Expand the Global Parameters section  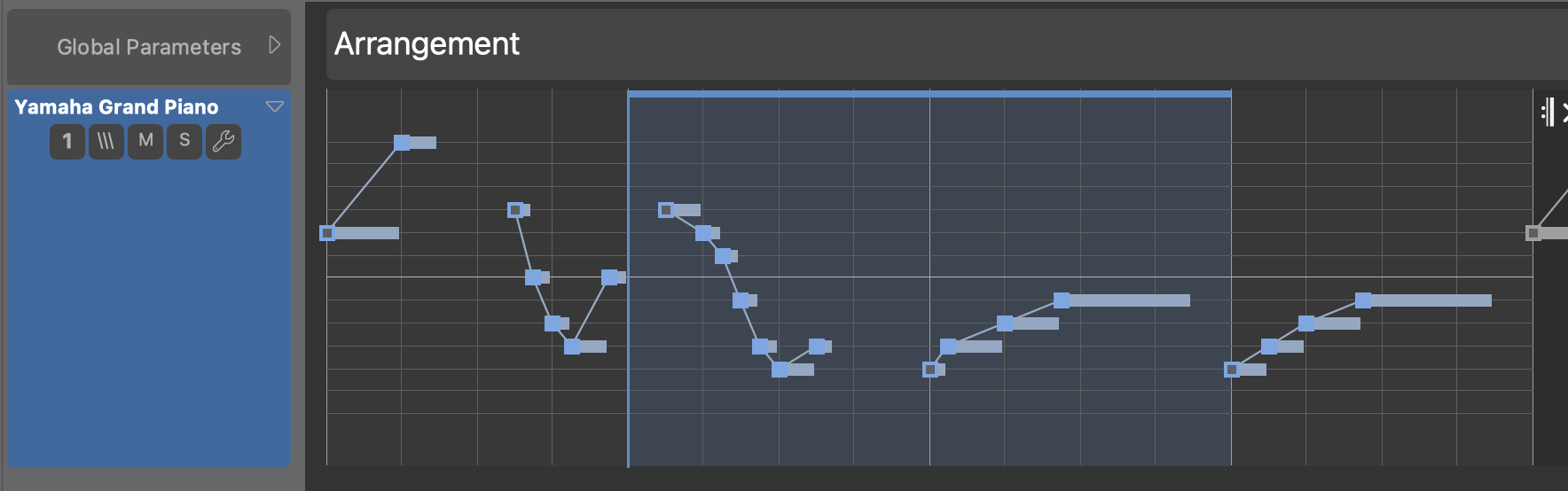tap(275, 45)
